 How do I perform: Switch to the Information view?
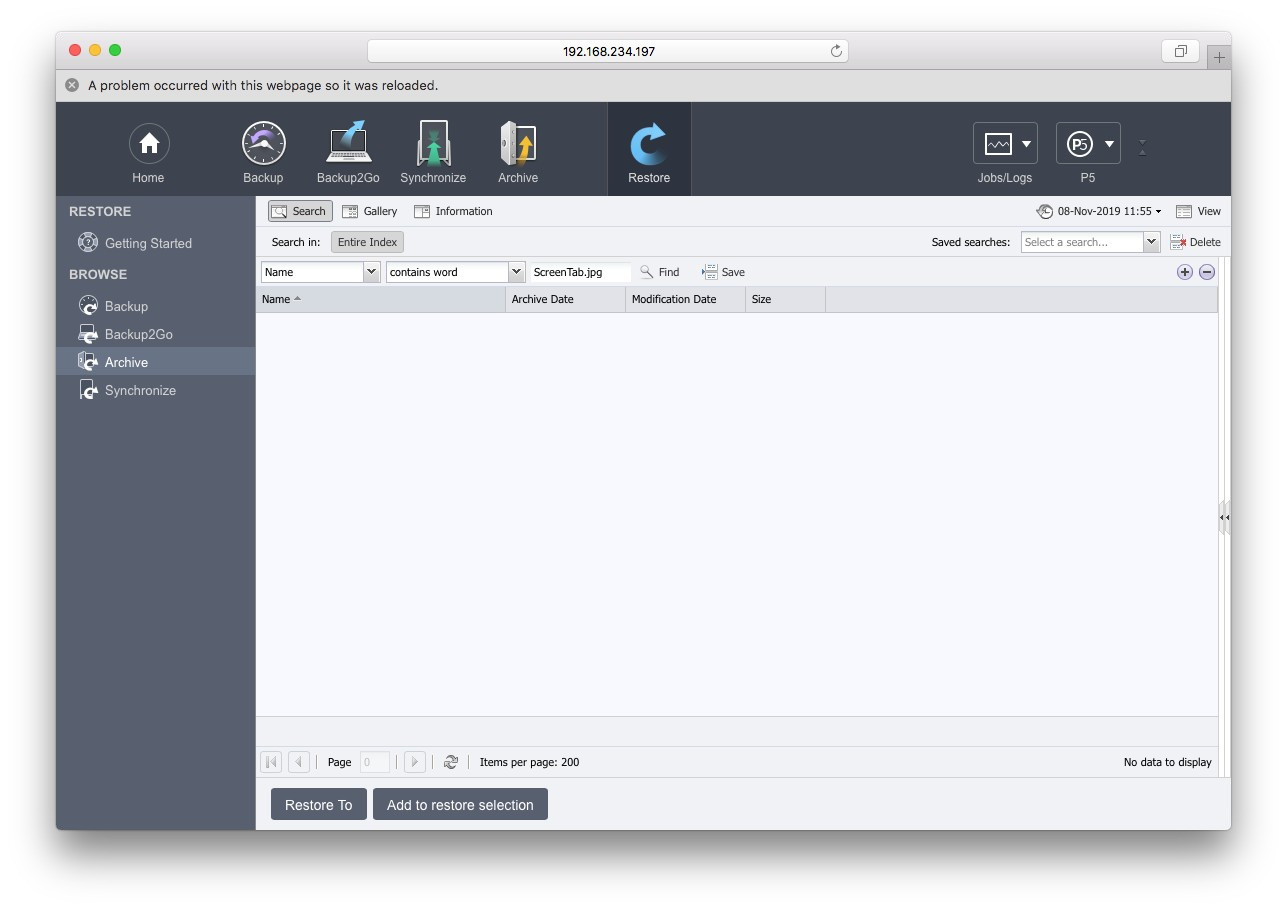453,211
